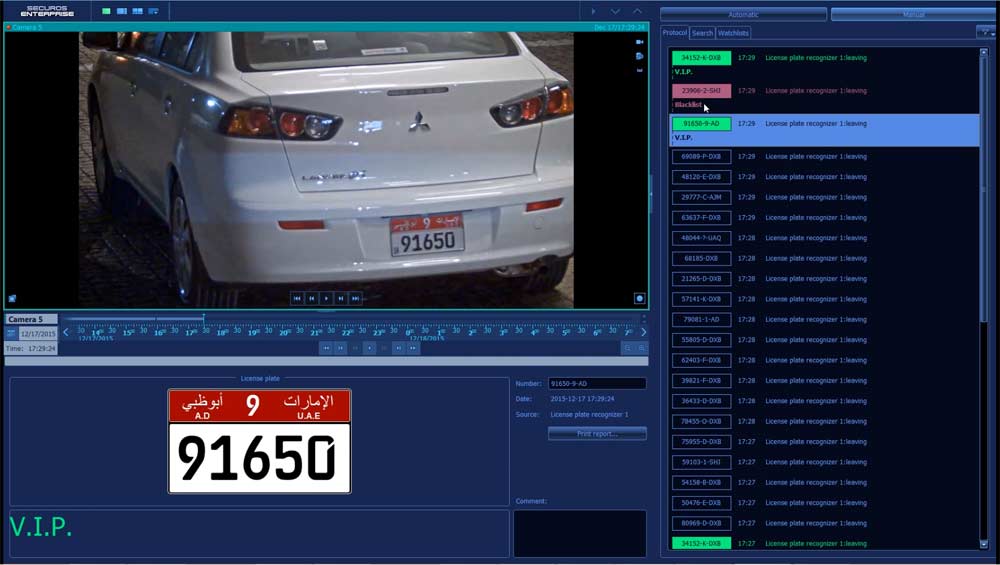Jump to first frame in video overlay
1000x565 pixels.
[297, 298]
